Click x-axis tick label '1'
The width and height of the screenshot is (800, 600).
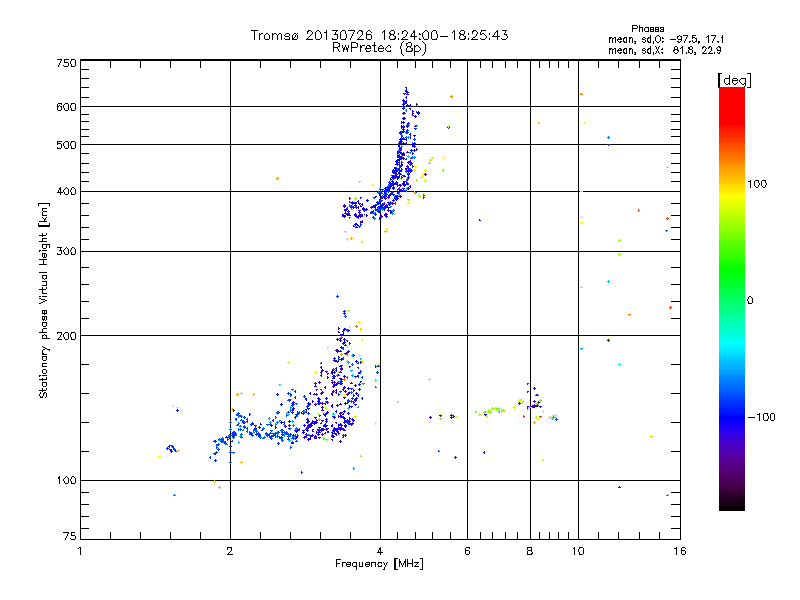click(80, 551)
